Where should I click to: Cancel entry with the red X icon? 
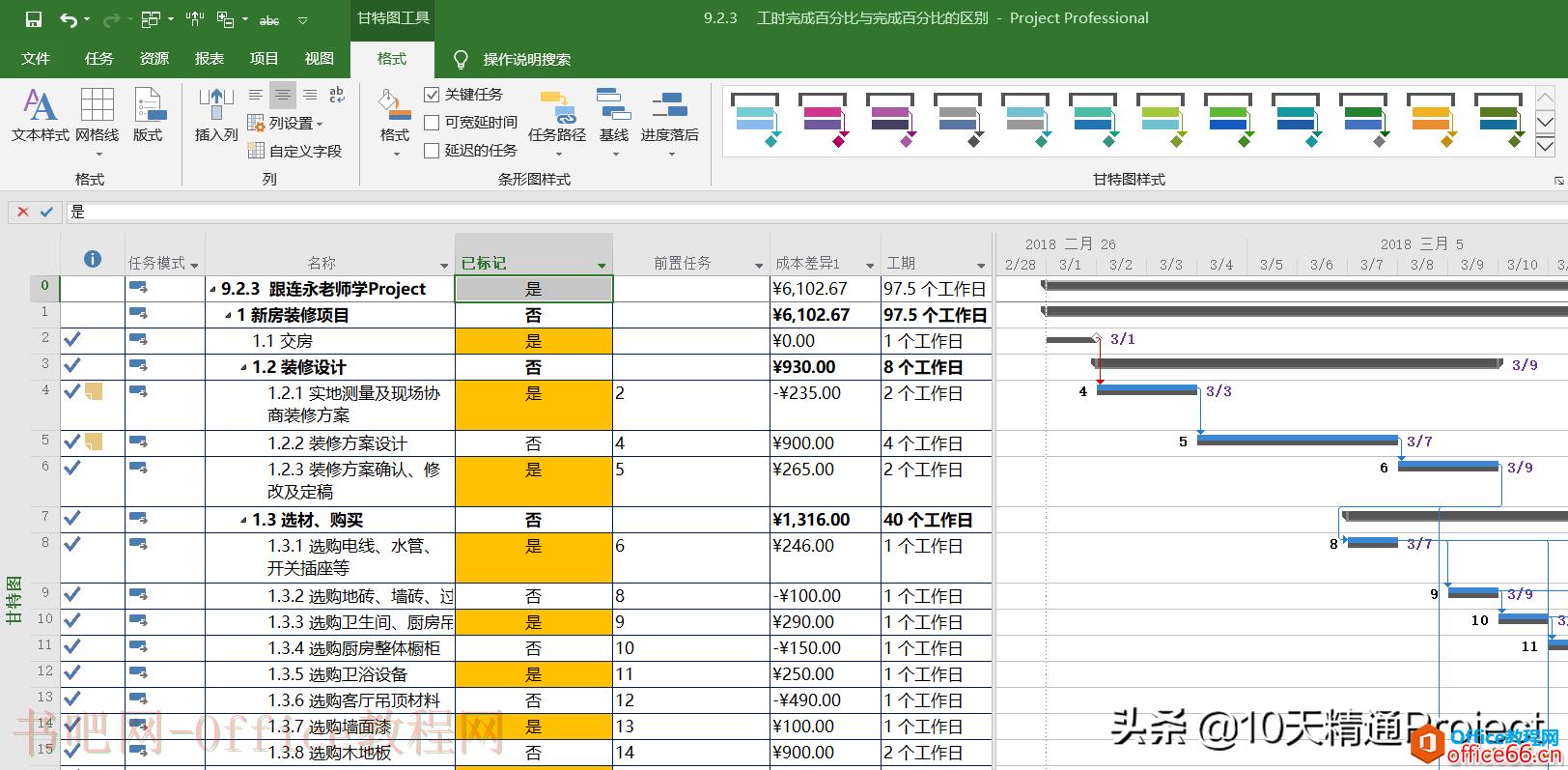(x=23, y=212)
